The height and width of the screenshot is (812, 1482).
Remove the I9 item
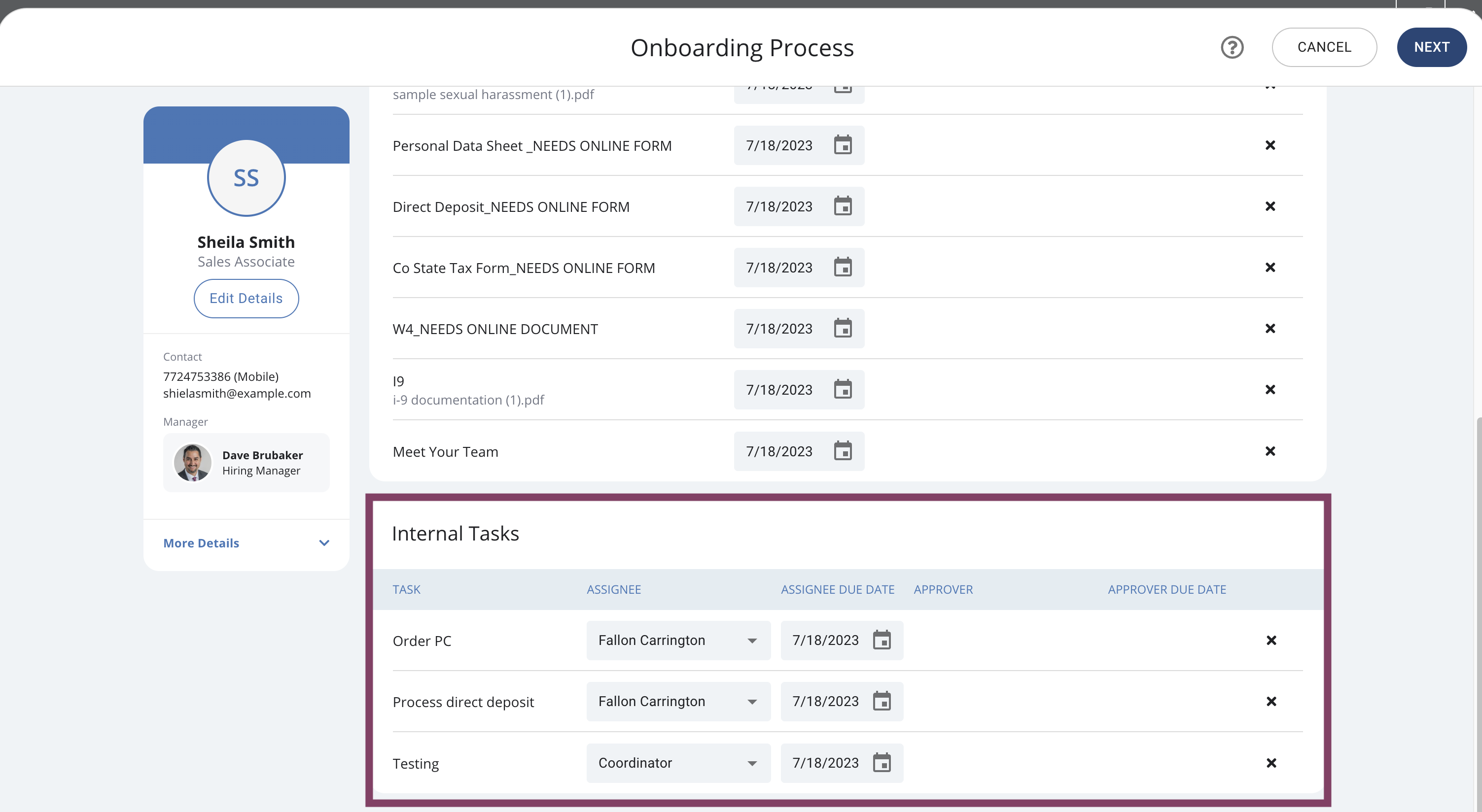[1270, 390]
